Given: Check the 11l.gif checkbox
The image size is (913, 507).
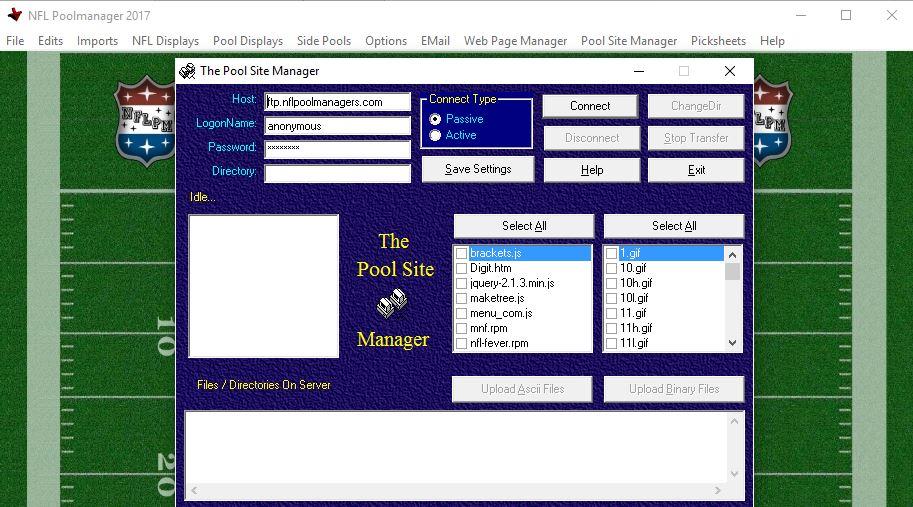Looking at the screenshot, I should click(x=611, y=343).
